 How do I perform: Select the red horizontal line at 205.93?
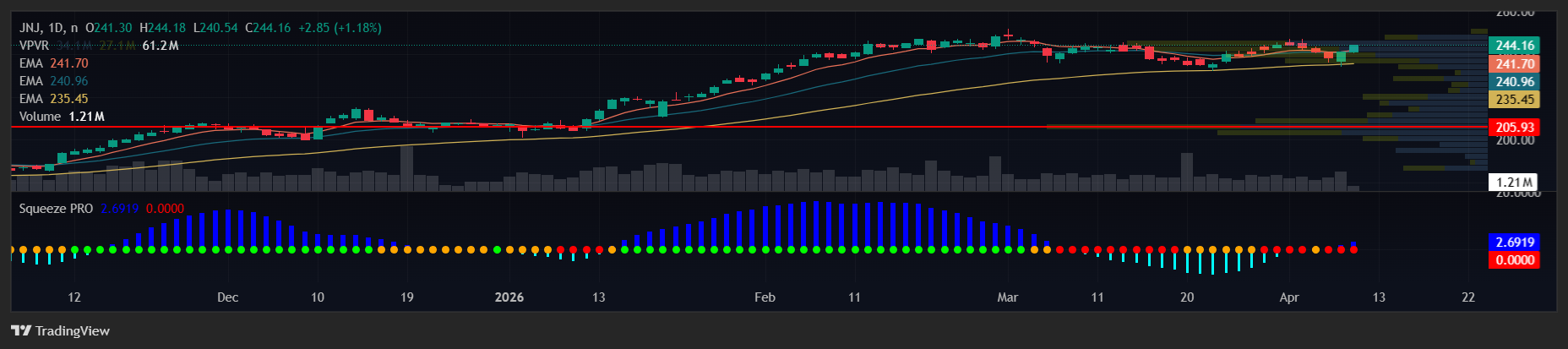tap(749, 127)
